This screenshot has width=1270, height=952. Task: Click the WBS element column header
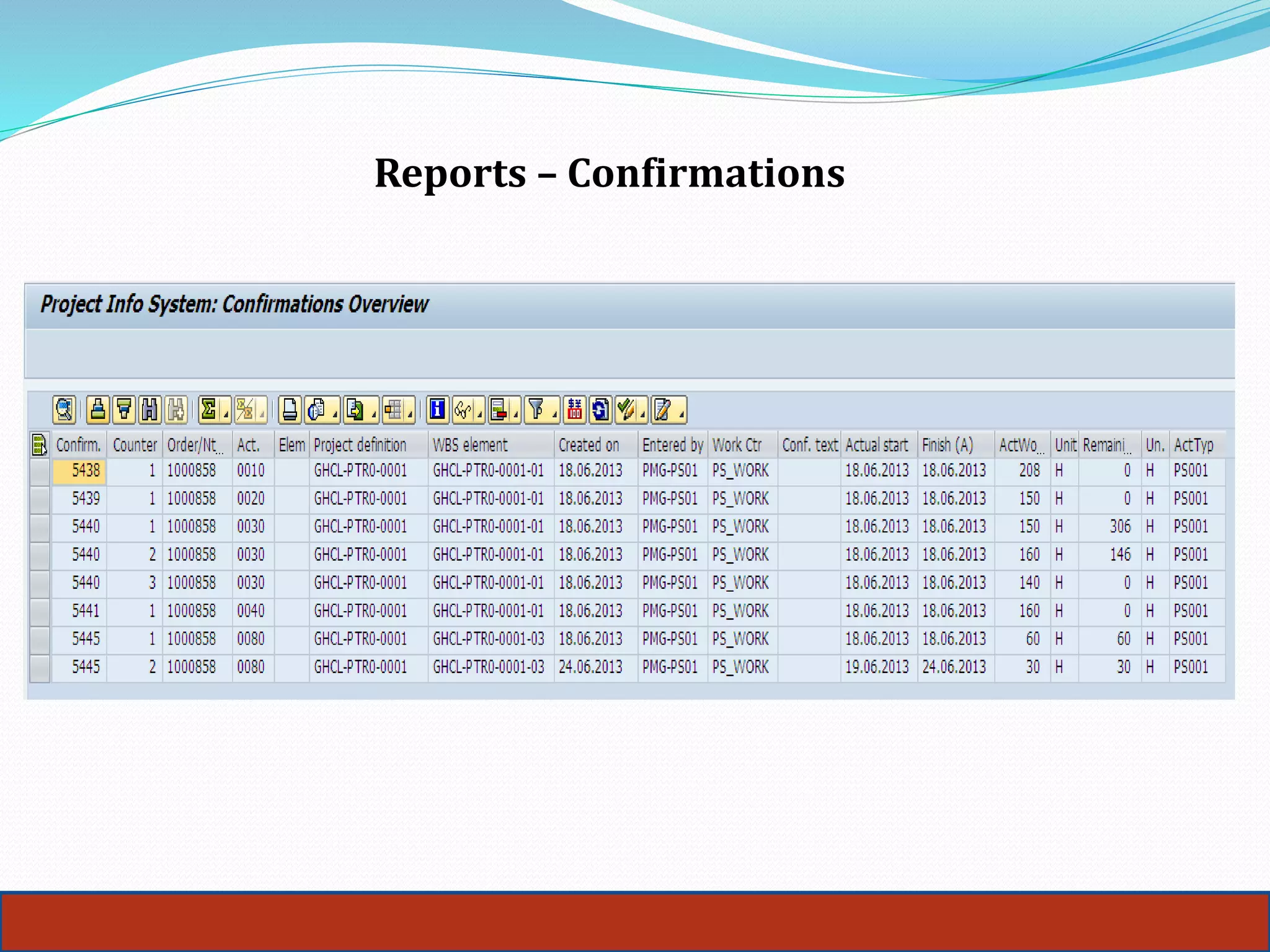491,444
